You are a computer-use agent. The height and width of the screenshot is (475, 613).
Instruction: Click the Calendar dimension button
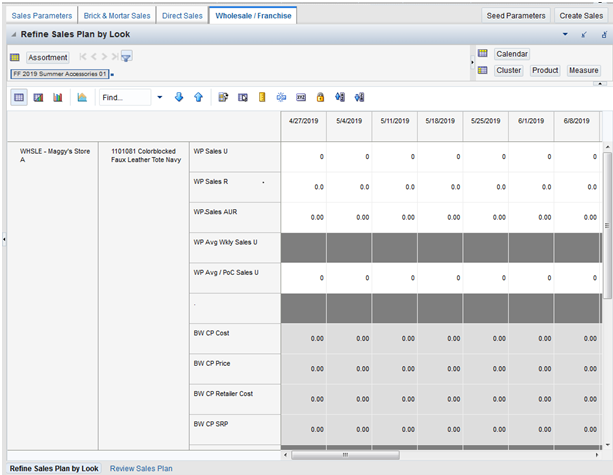pyautogui.click(x=512, y=54)
